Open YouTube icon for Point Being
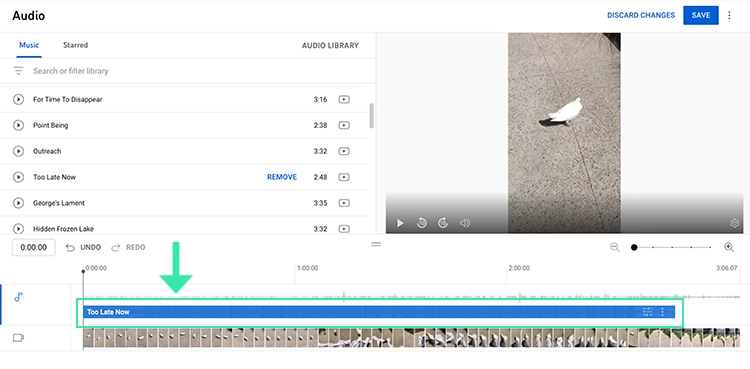The width and height of the screenshot is (750, 369). pos(344,125)
